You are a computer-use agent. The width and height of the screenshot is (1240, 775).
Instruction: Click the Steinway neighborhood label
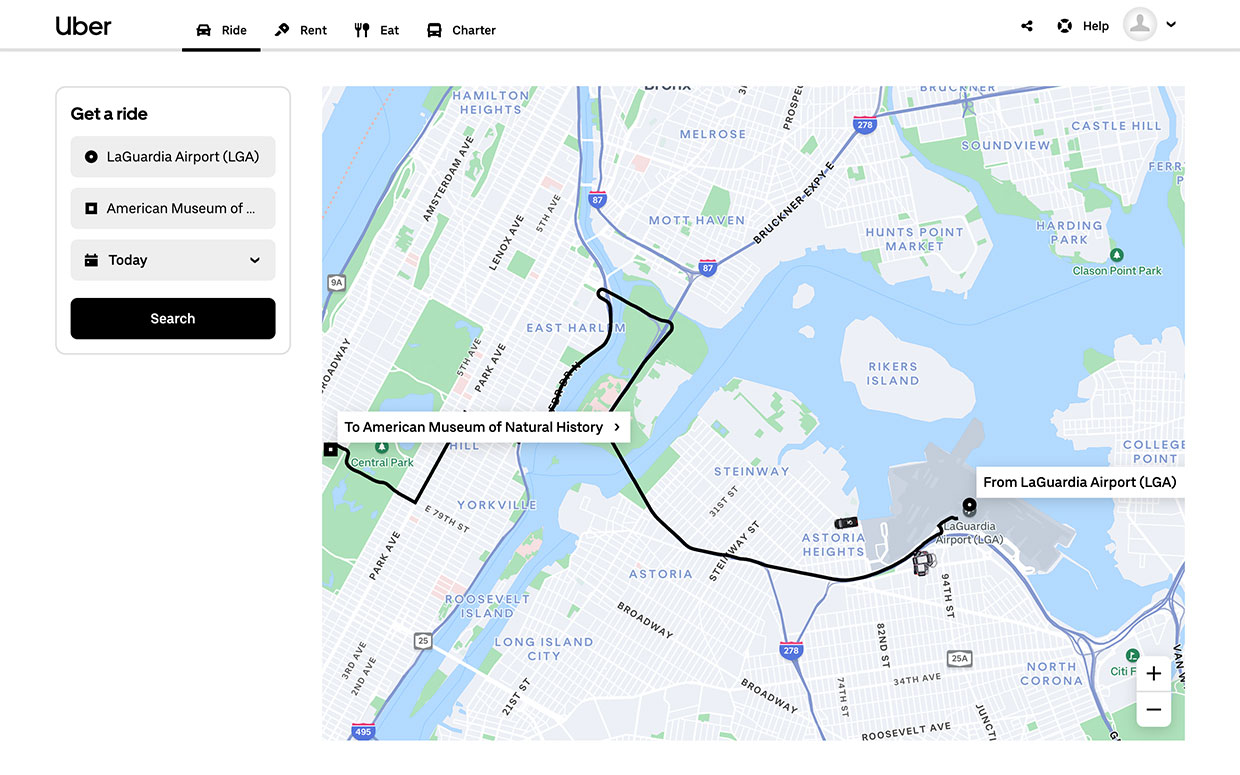[752, 471]
